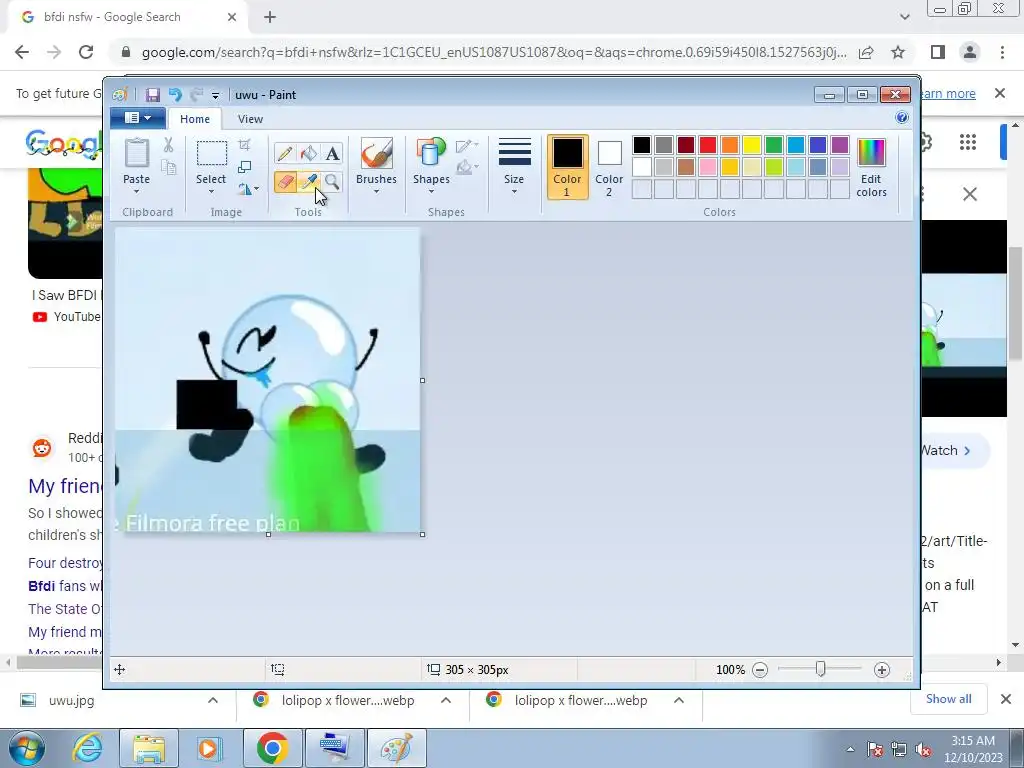This screenshot has width=1024, height=768.
Task: Click the Cut scissors icon in Clipboard
Action: pyautogui.click(x=168, y=145)
